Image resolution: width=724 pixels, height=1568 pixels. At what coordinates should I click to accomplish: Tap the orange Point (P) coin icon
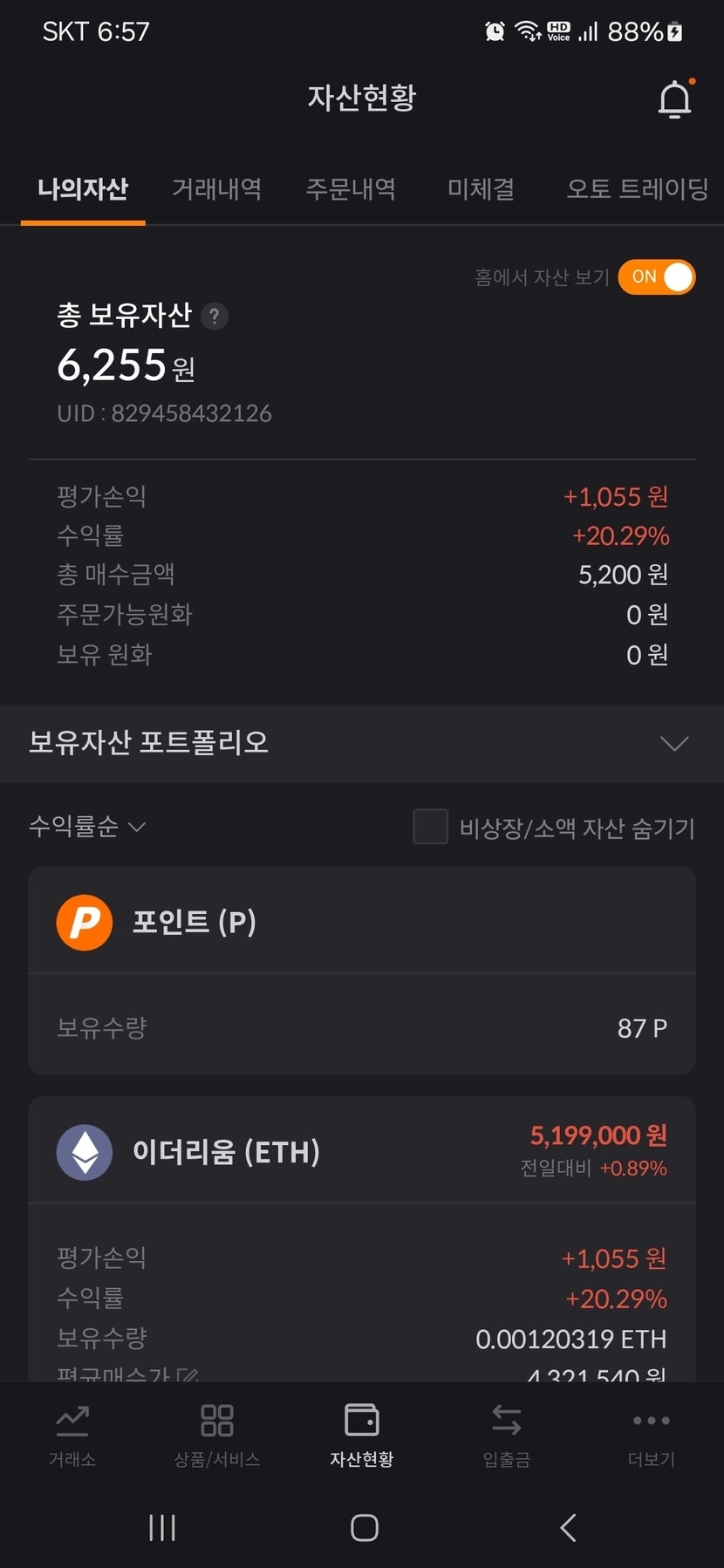point(85,922)
